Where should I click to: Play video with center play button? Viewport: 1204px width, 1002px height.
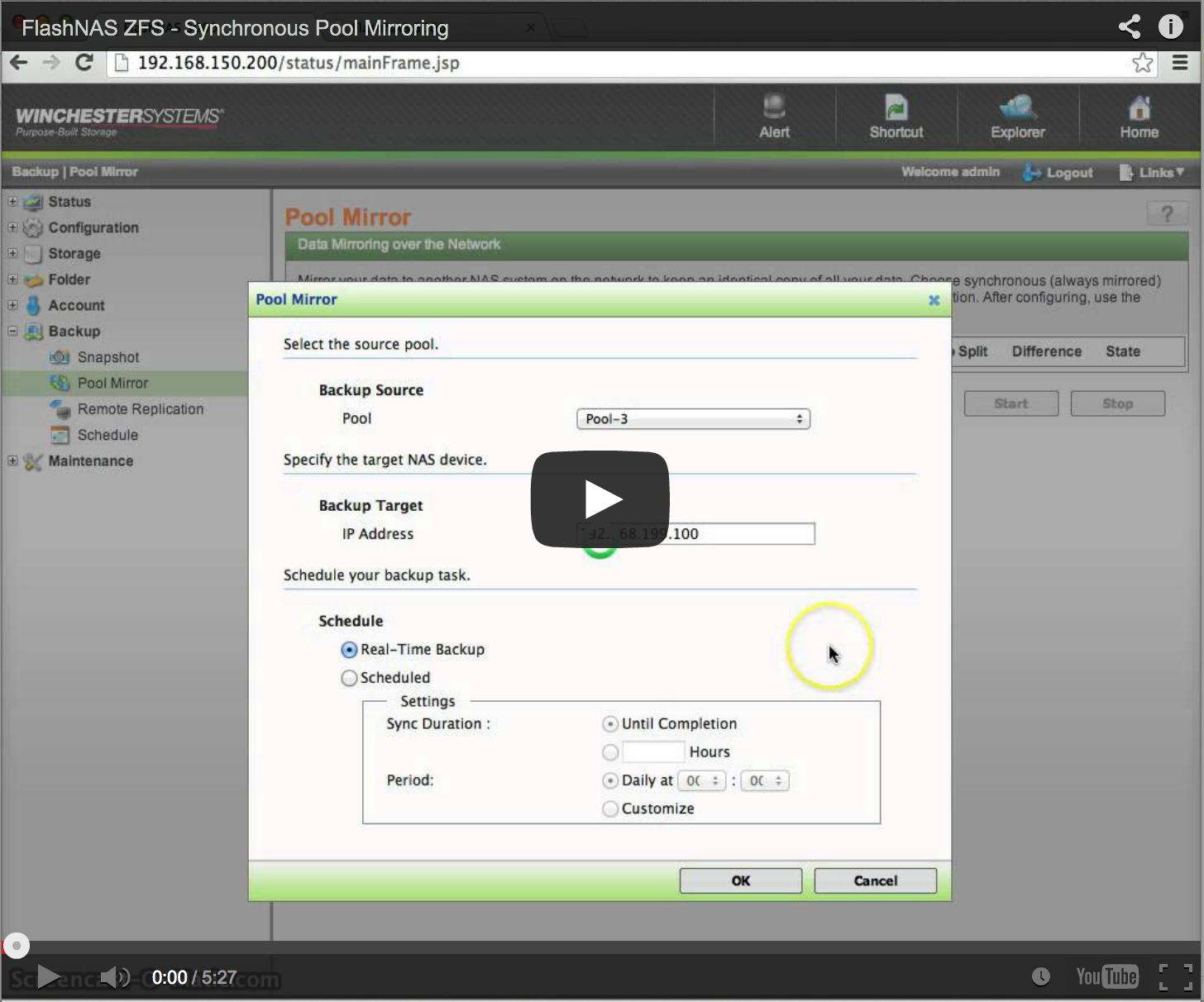pos(600,499)
